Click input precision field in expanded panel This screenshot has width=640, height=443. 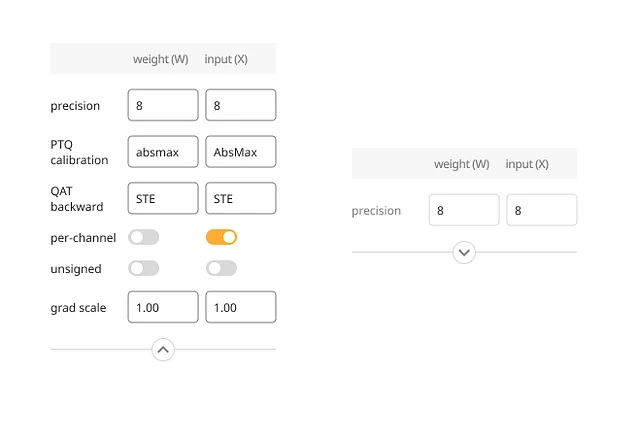point(240,105)
